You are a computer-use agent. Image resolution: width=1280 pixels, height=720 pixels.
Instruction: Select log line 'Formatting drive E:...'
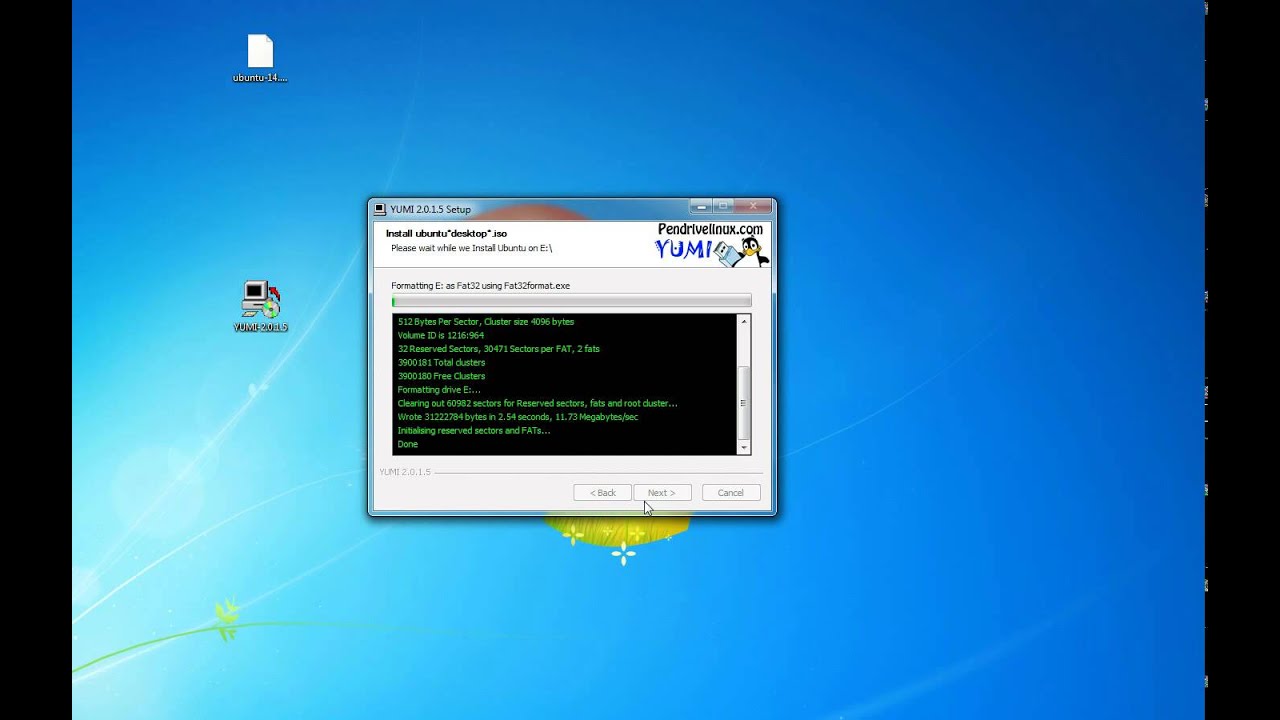point(439,390)
